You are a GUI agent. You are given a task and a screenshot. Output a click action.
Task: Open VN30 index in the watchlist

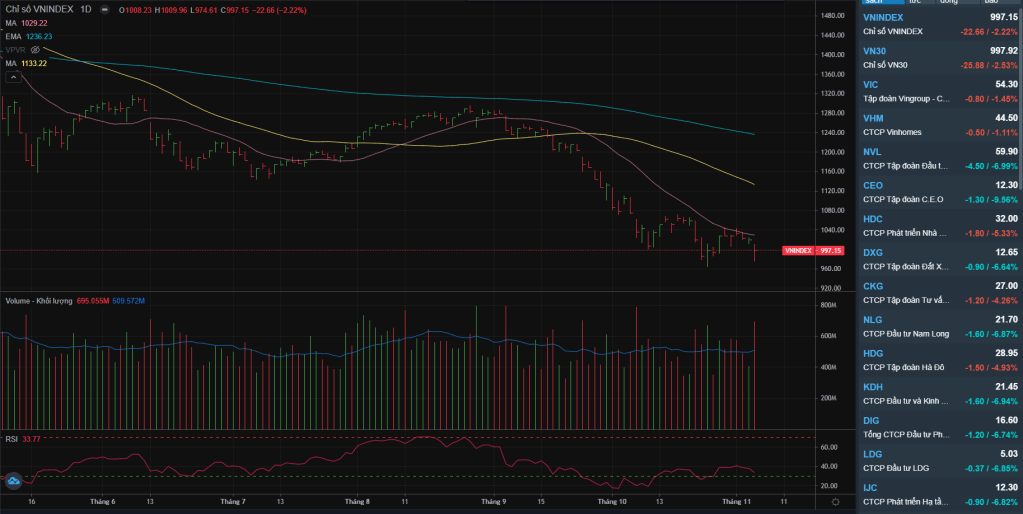tap(940, 57)
